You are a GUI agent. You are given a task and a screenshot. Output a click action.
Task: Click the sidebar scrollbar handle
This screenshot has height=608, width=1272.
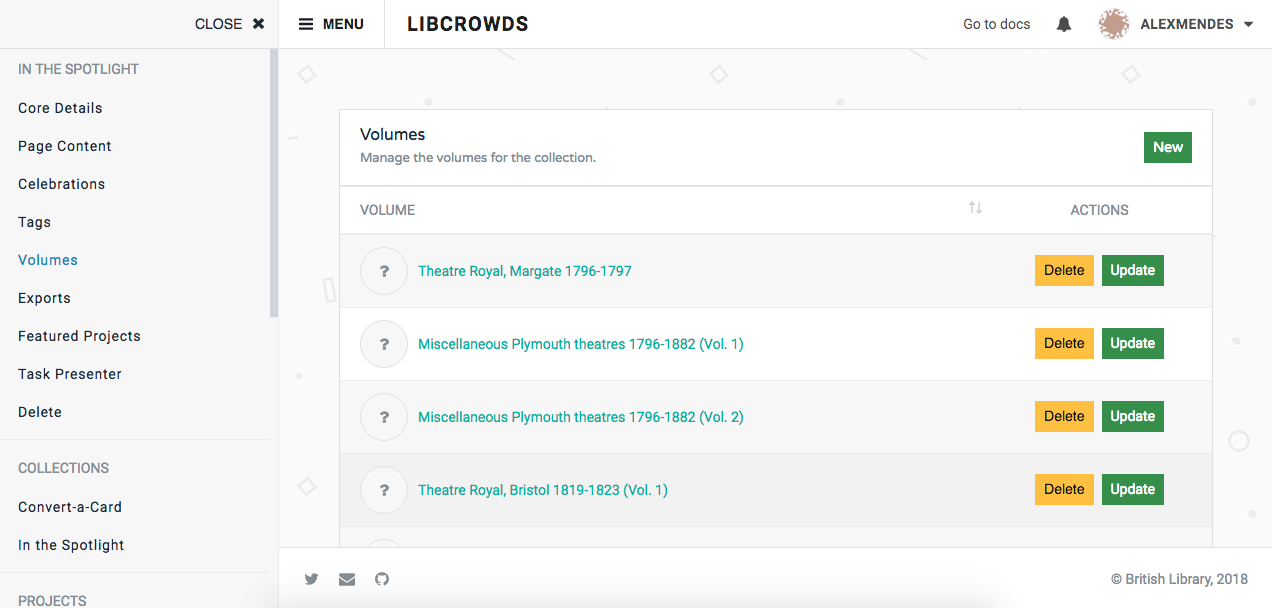click(x=271, y=180)
